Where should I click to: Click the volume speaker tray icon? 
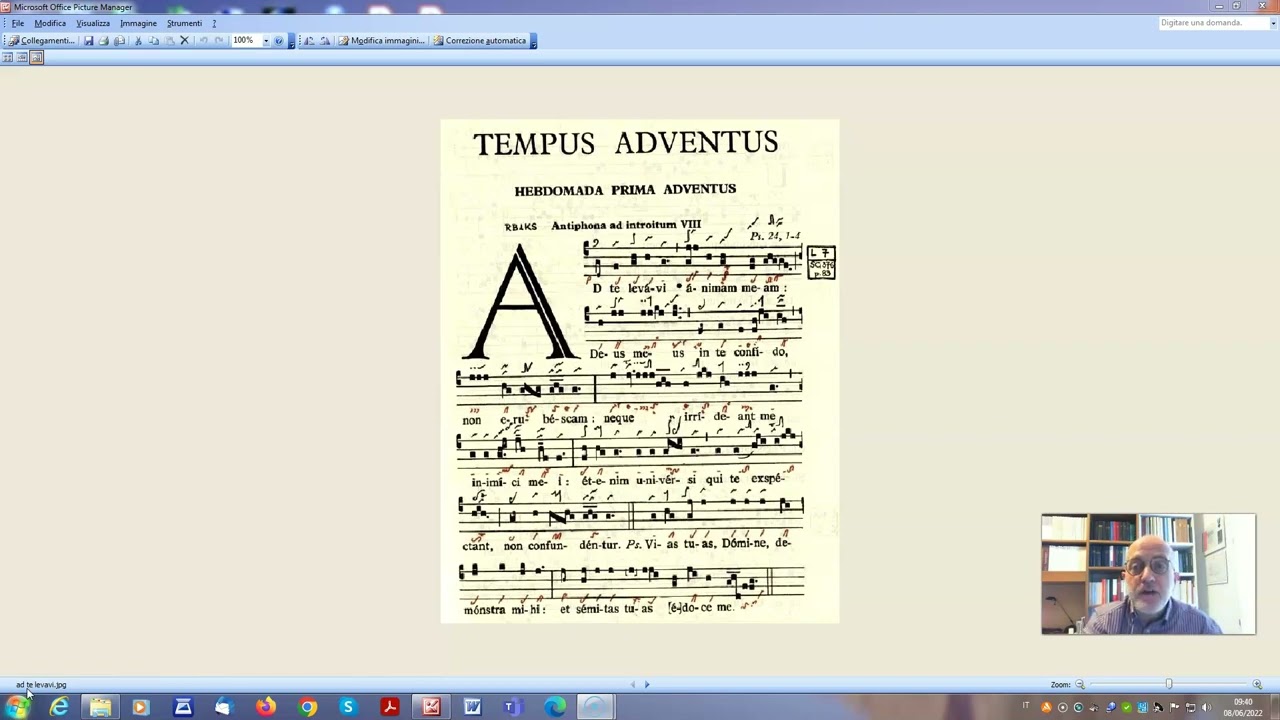(x=1206, y=708)
